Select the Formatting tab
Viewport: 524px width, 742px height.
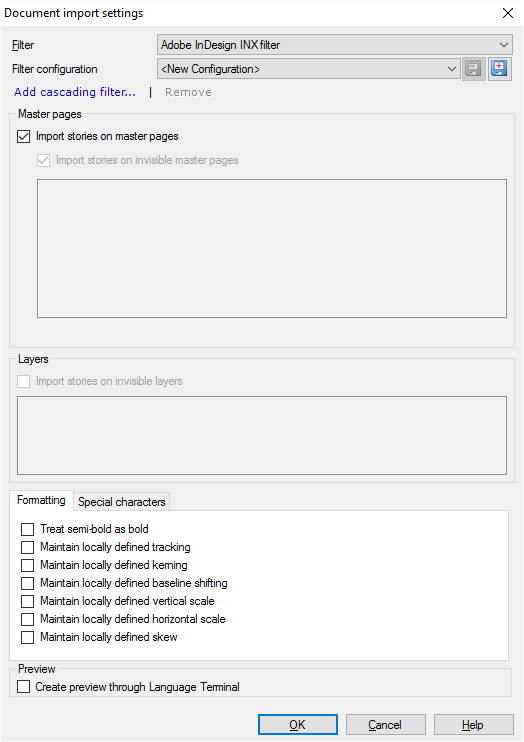point(41,500)
